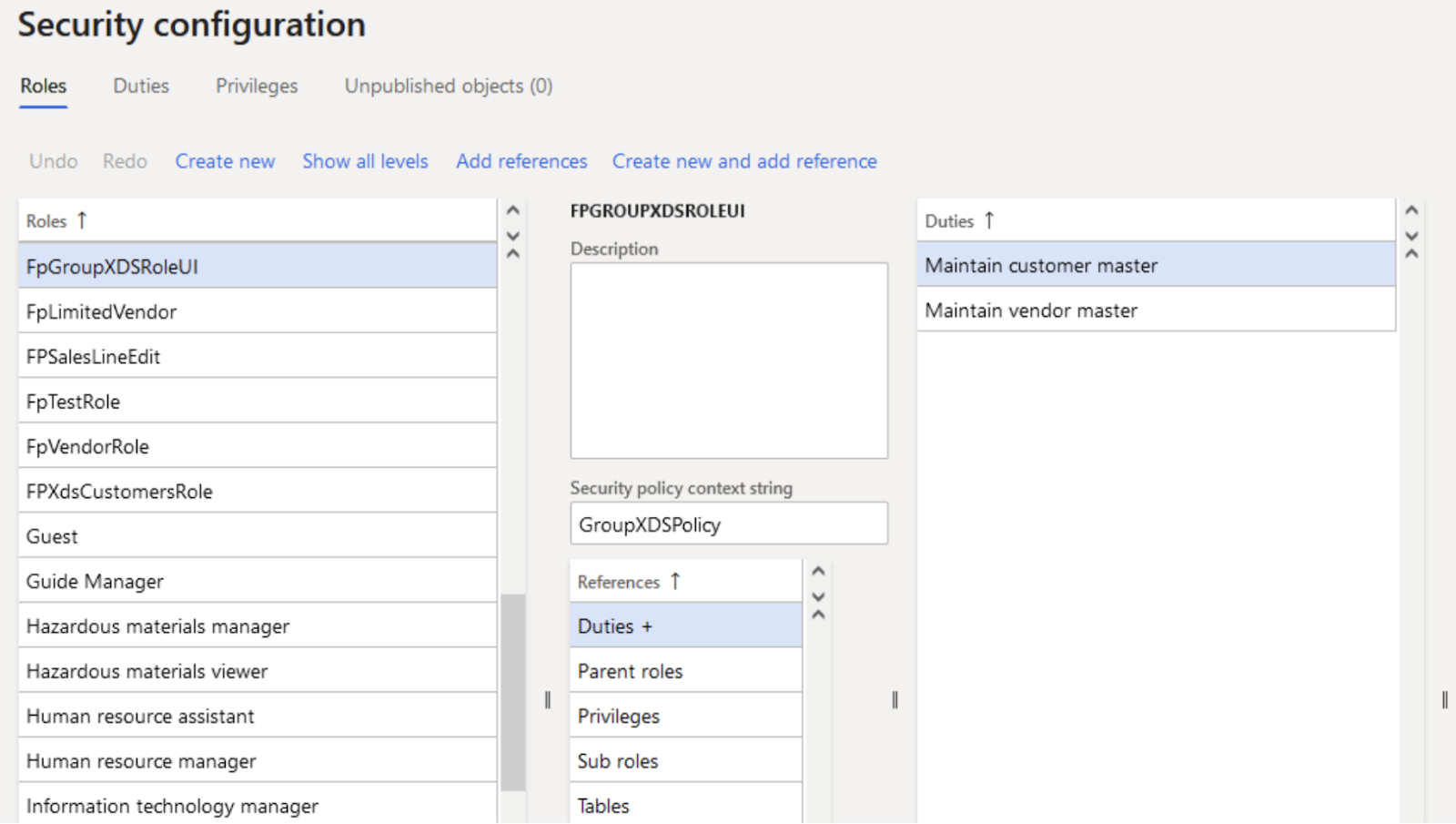Select Maintain vendor master duty
This screenshot has width=1456, height=824.
coord(1031,310)
